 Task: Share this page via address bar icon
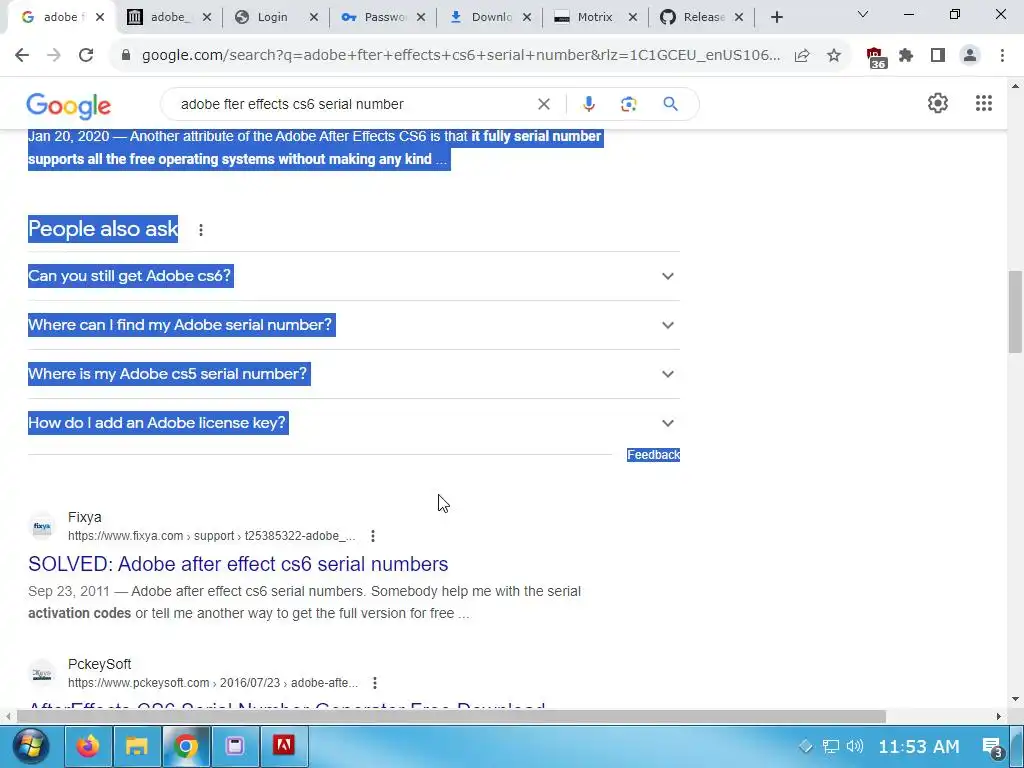pyautogui.click(x=802, y=56)
